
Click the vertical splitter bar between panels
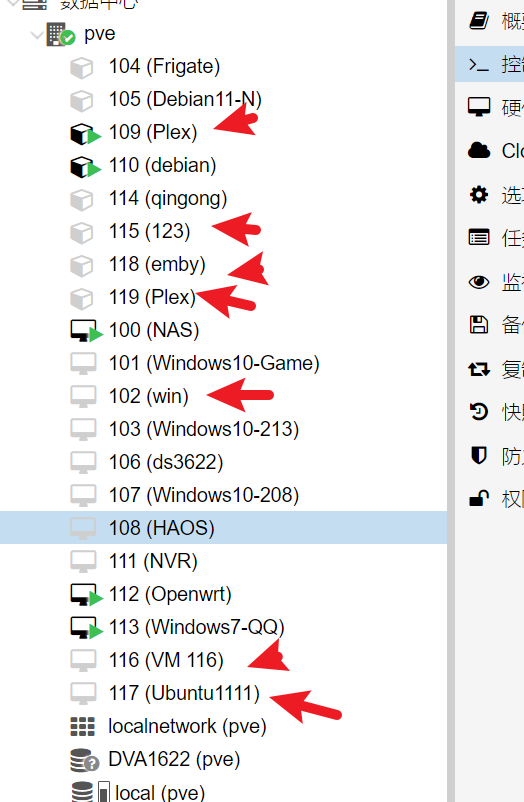click(451, 401)
